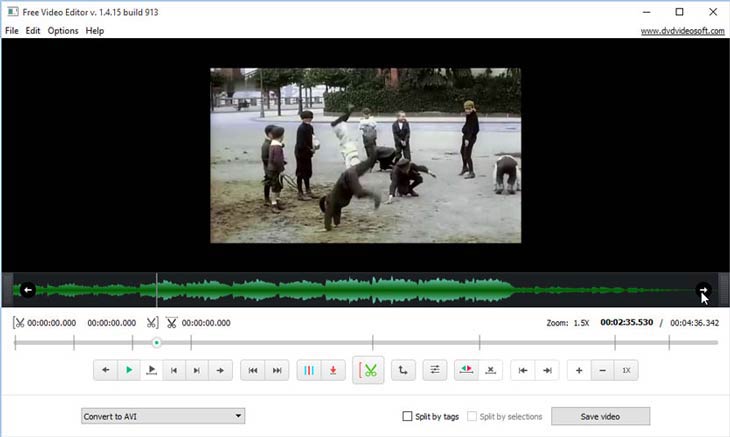Click the step forward arrow button
Image resolution: width=730 pixels, height=437 pixels.
(220, 370)
